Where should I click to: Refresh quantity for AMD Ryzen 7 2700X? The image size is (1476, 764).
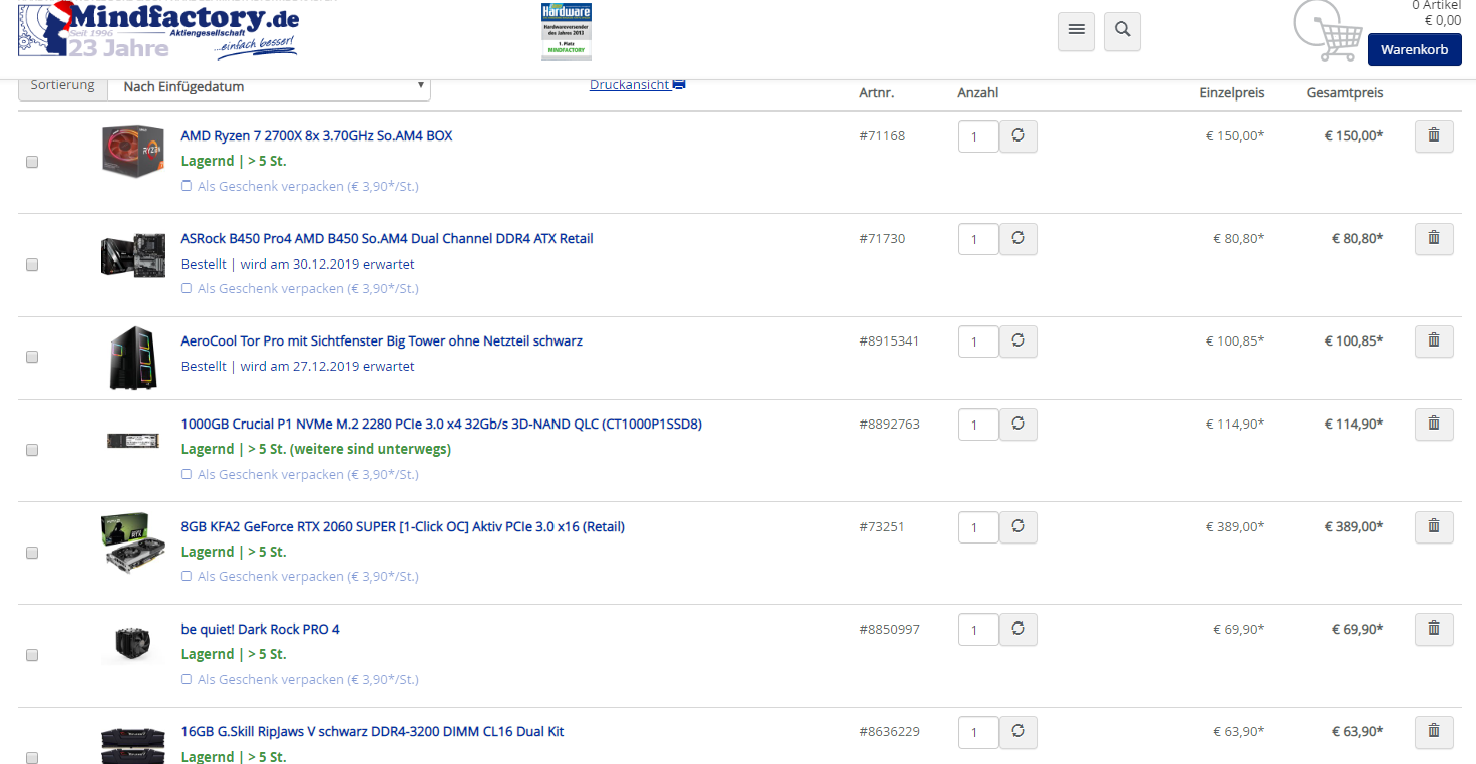1018,136
